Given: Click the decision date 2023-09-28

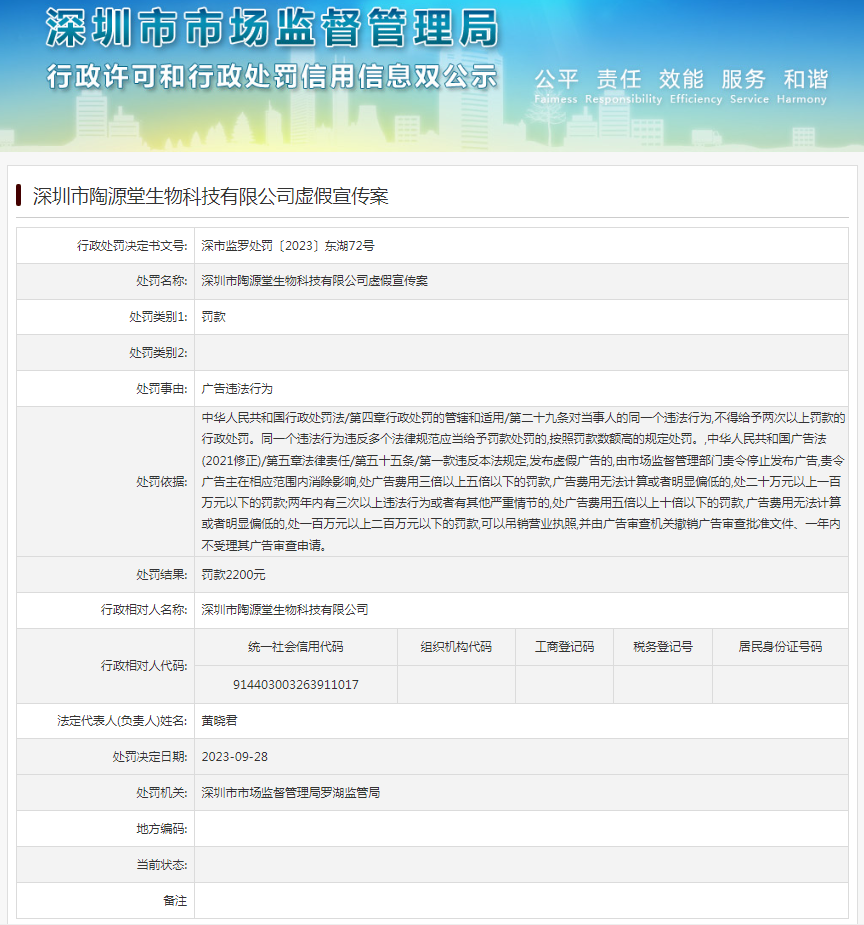Looking at the screenshot, I should click(235, 757).
